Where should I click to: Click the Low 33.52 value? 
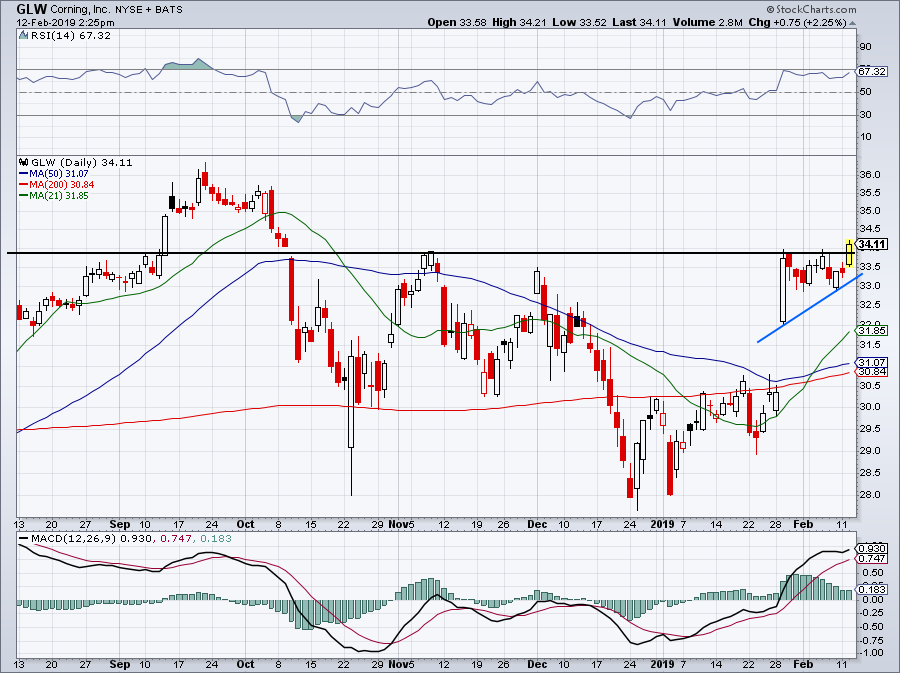579,22
